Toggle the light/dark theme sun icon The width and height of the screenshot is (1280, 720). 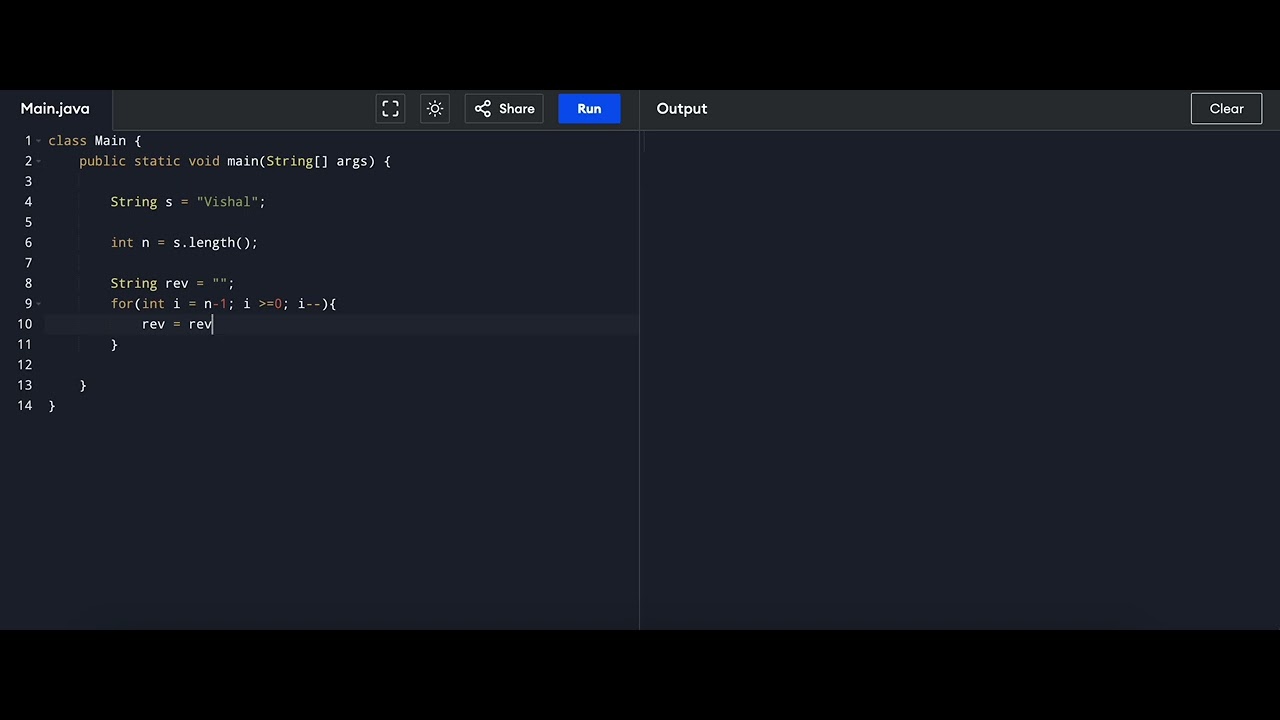[x=435, y=109]
